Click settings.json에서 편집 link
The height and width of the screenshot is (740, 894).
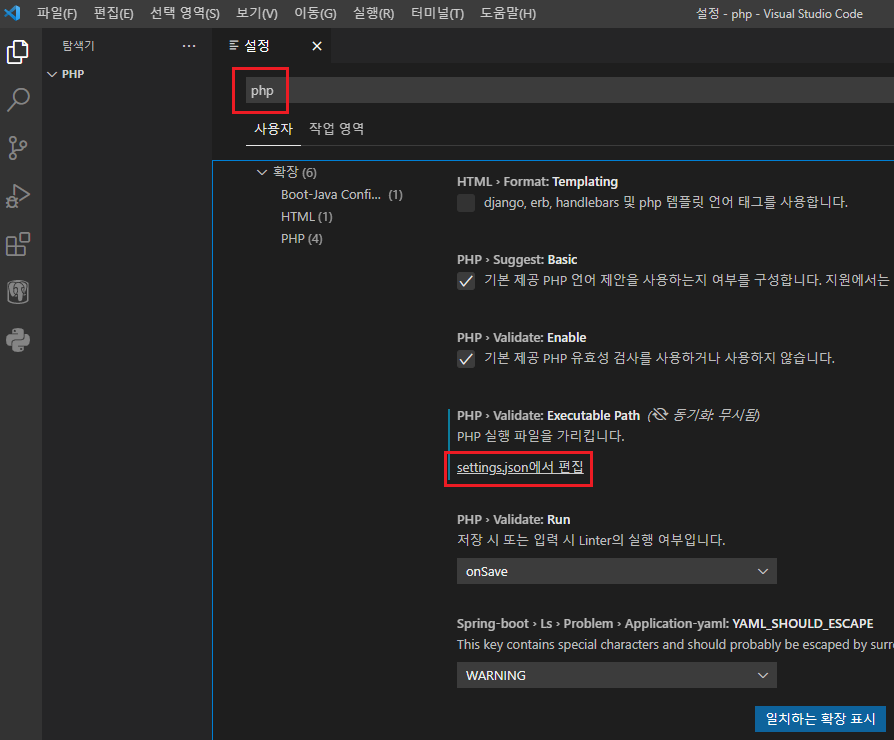(x=520, y=467)
